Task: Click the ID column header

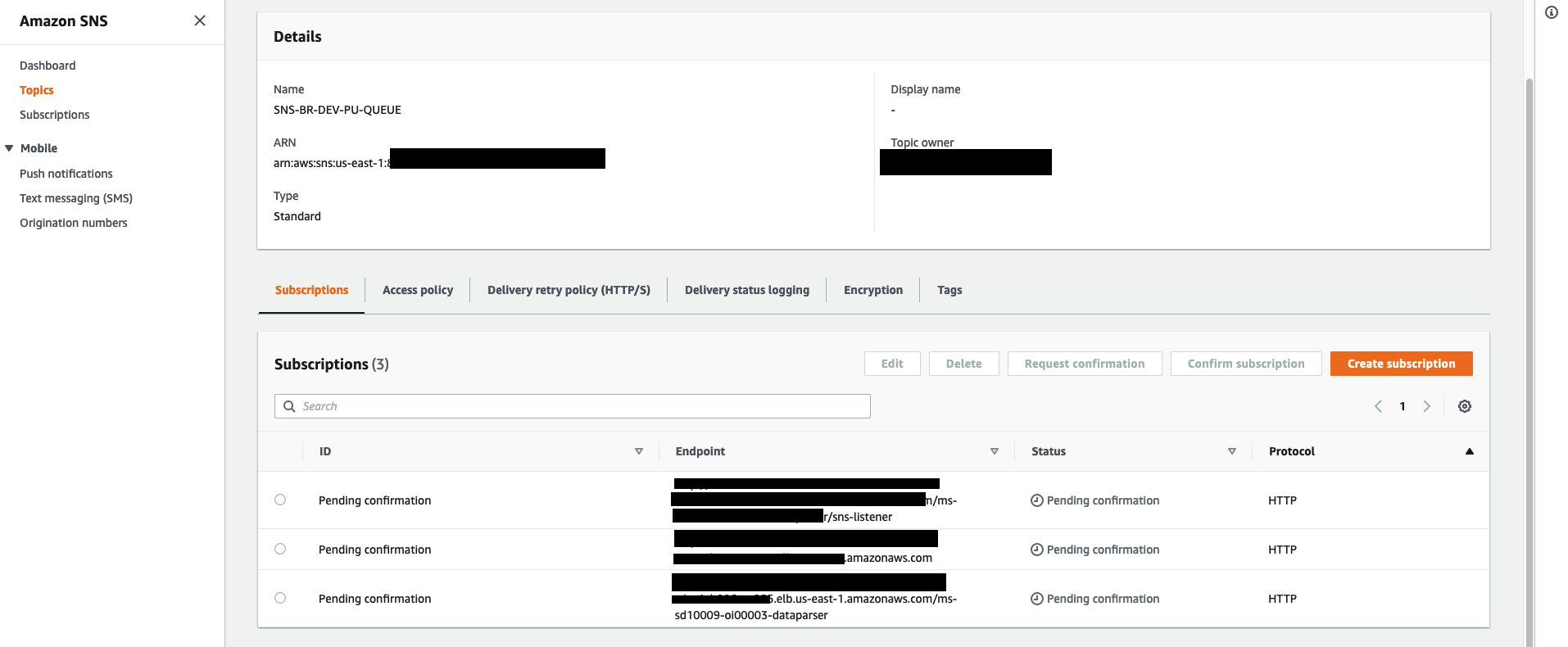Action: pyautogui.click(x=325, y=451)
